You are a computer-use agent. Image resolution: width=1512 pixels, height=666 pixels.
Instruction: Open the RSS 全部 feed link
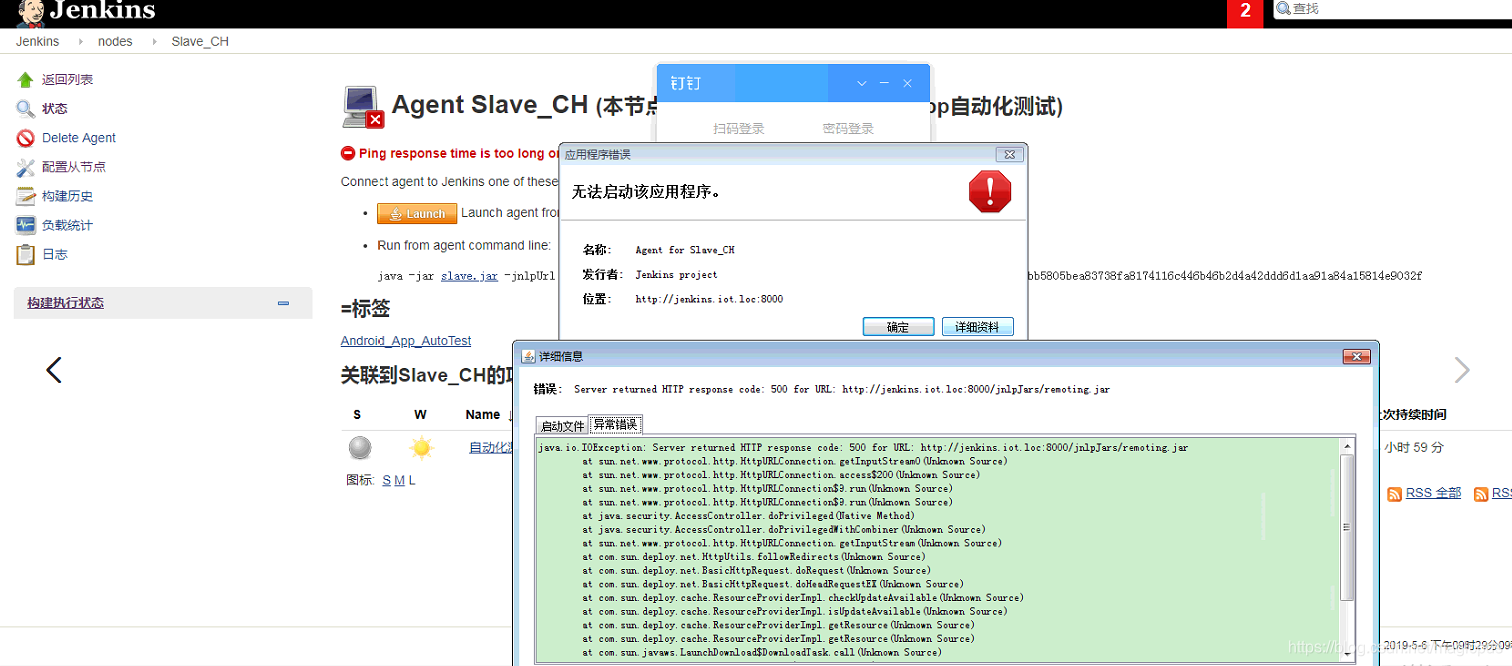1433,493
